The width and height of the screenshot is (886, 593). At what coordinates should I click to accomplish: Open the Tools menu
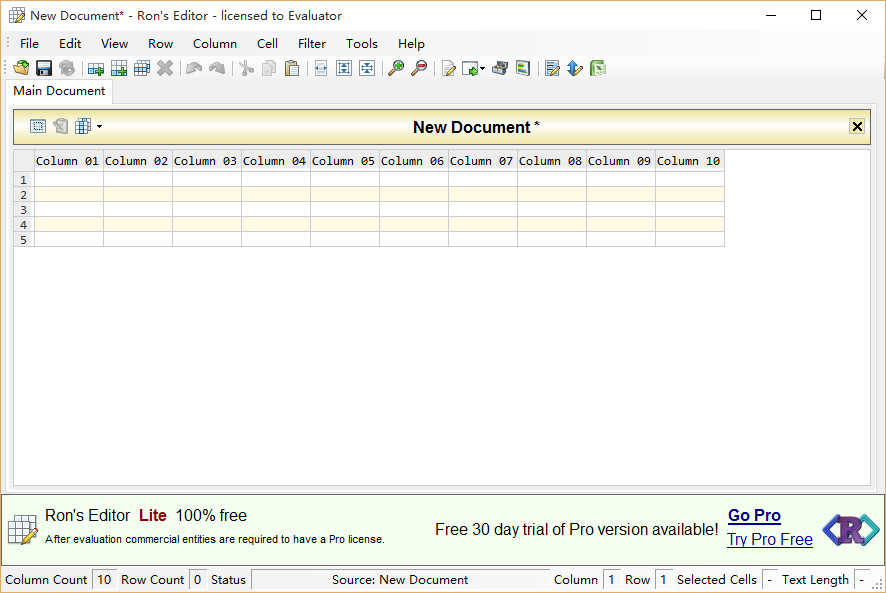pos(362,43)
